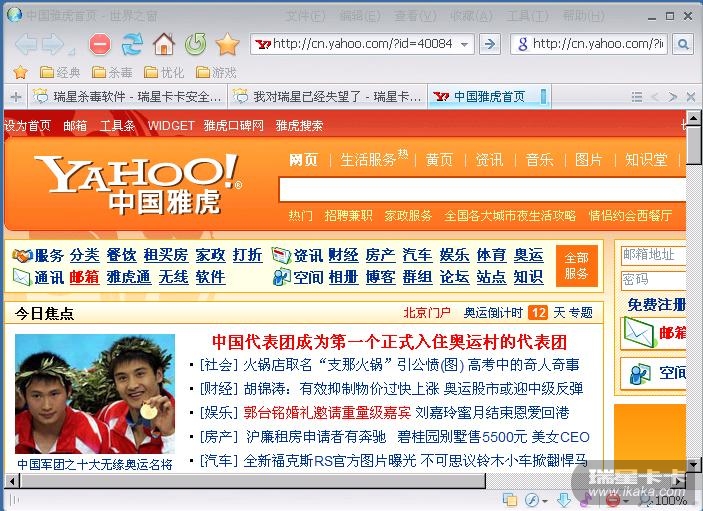
Task: Open the 雅虎口碑网 link
Action: point(234,126)
